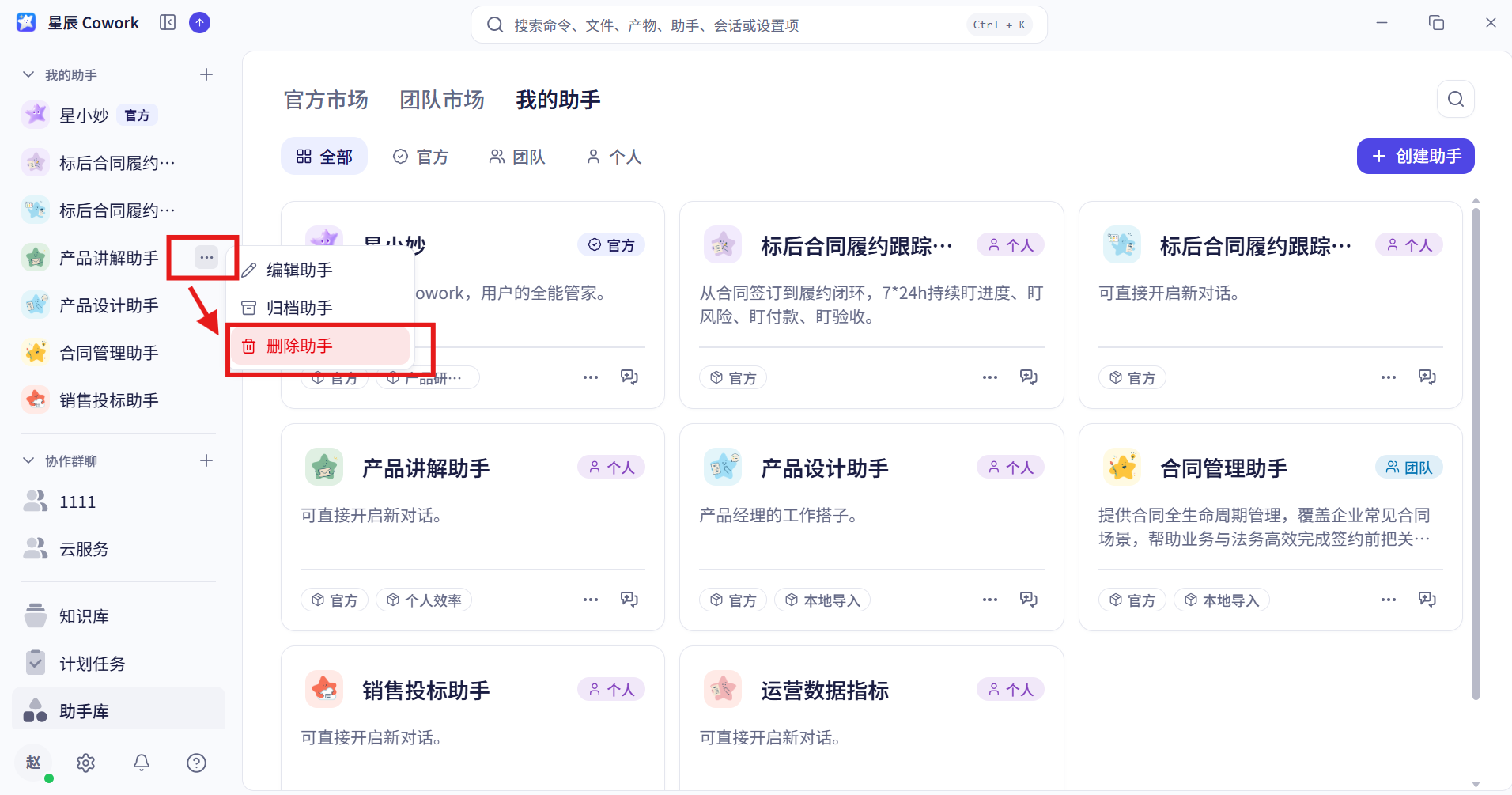
Task: Switch to 团队市场 tab
Action: 442,100
